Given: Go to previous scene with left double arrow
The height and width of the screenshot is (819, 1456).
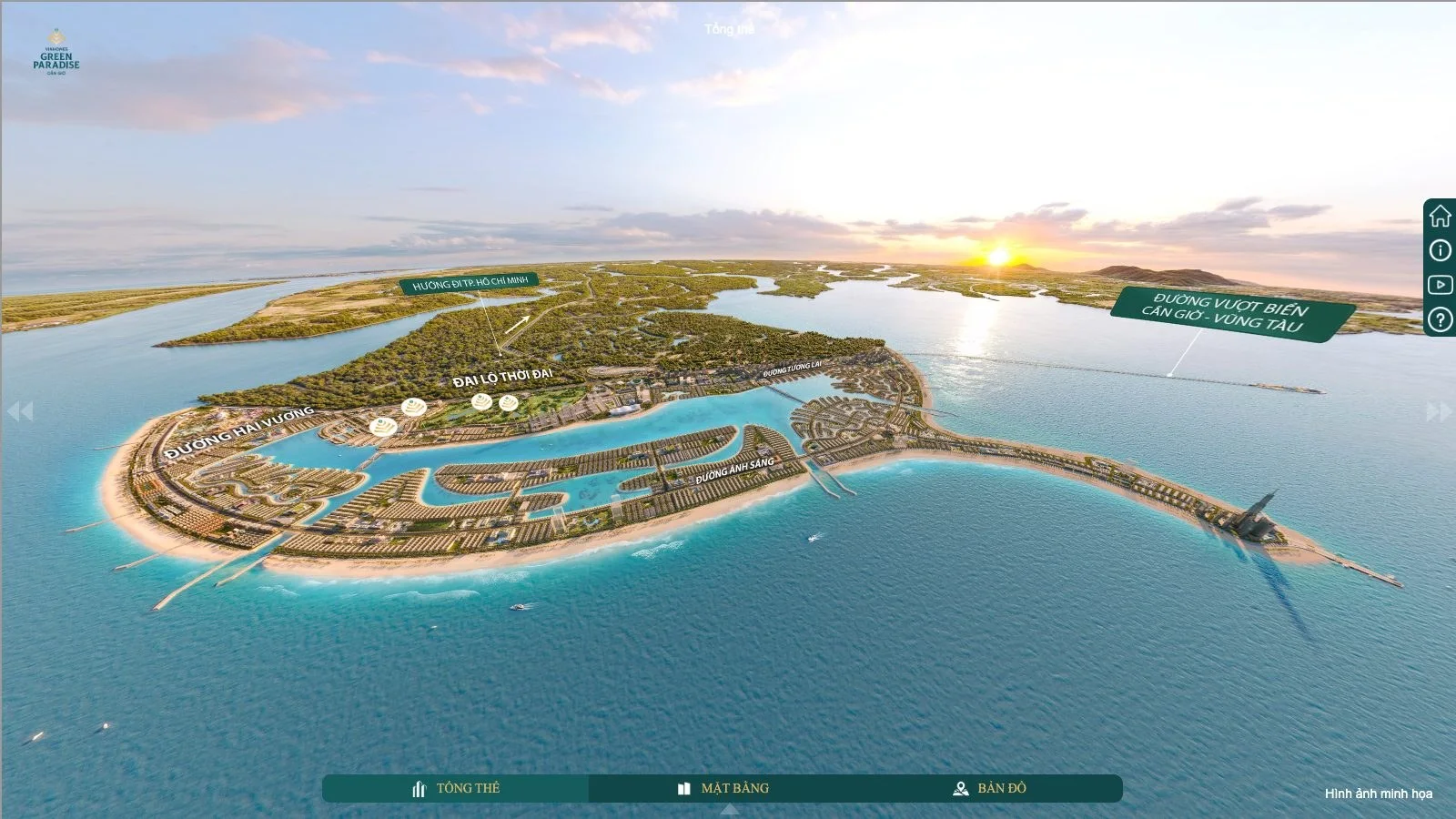Looking at the screenshot, I should [20, 411].
